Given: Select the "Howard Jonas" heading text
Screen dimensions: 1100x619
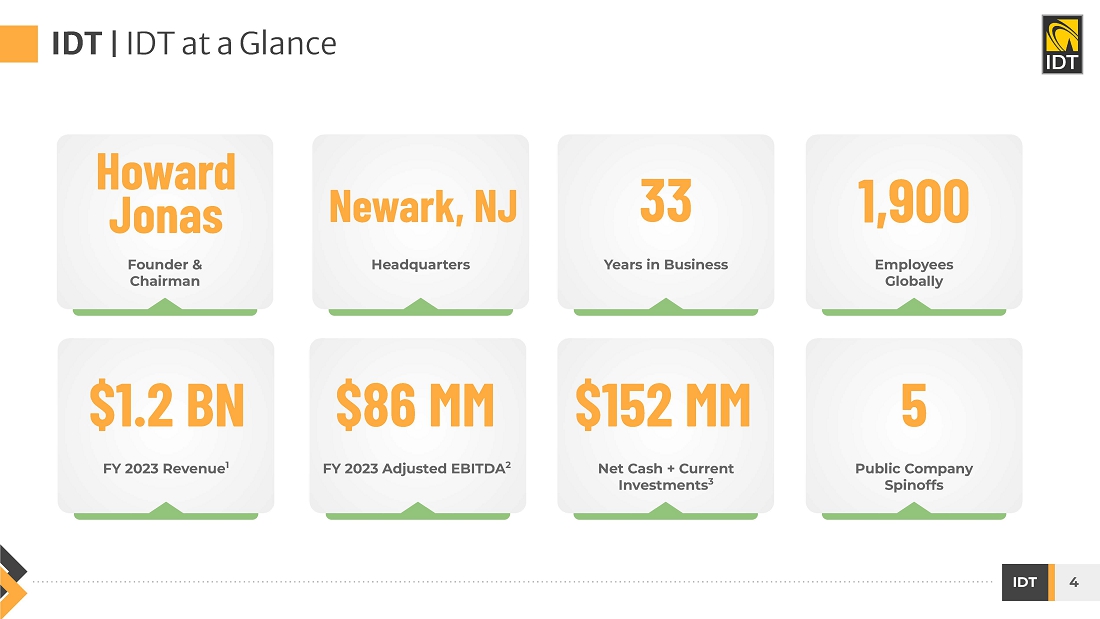Looking at the screenshot, I should (166, 193).
